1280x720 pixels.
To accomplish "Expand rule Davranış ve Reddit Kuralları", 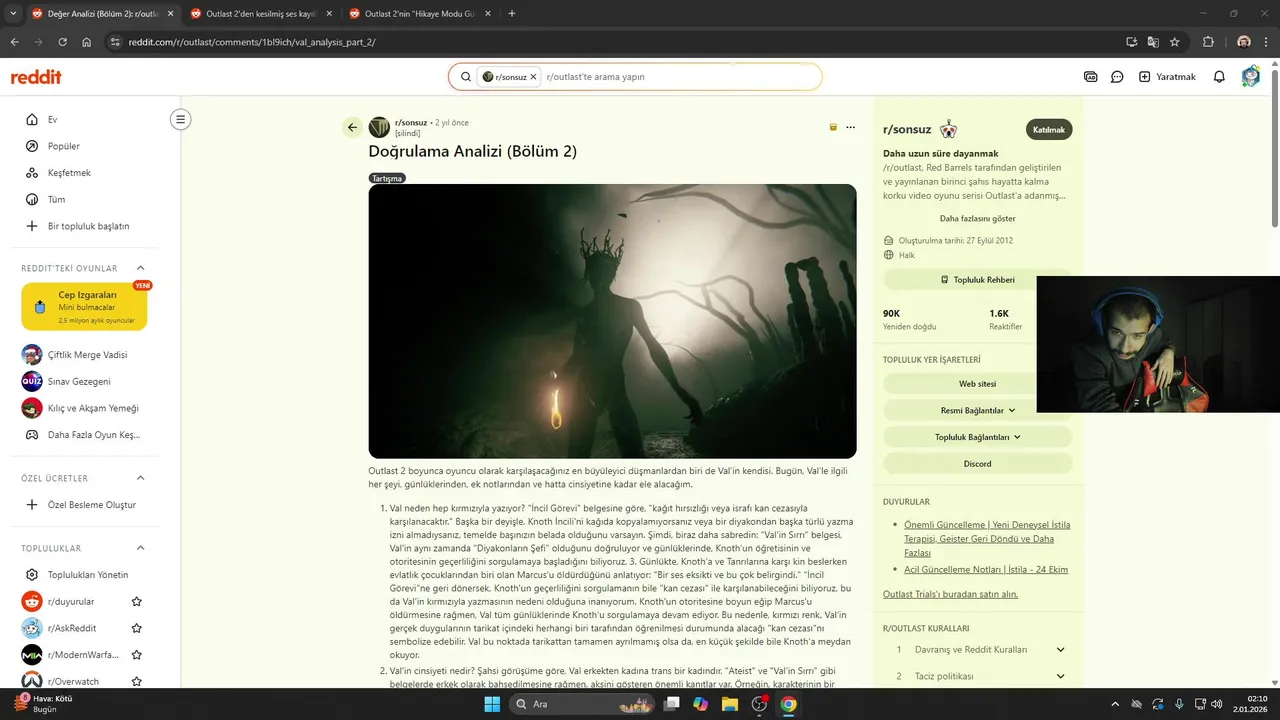I will (977, 649).
